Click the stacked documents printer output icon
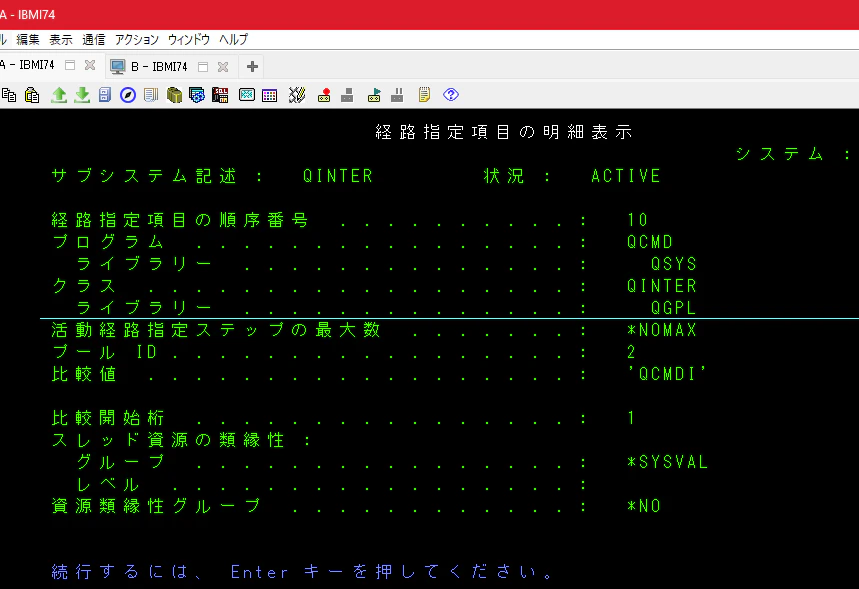 point(151,95)
